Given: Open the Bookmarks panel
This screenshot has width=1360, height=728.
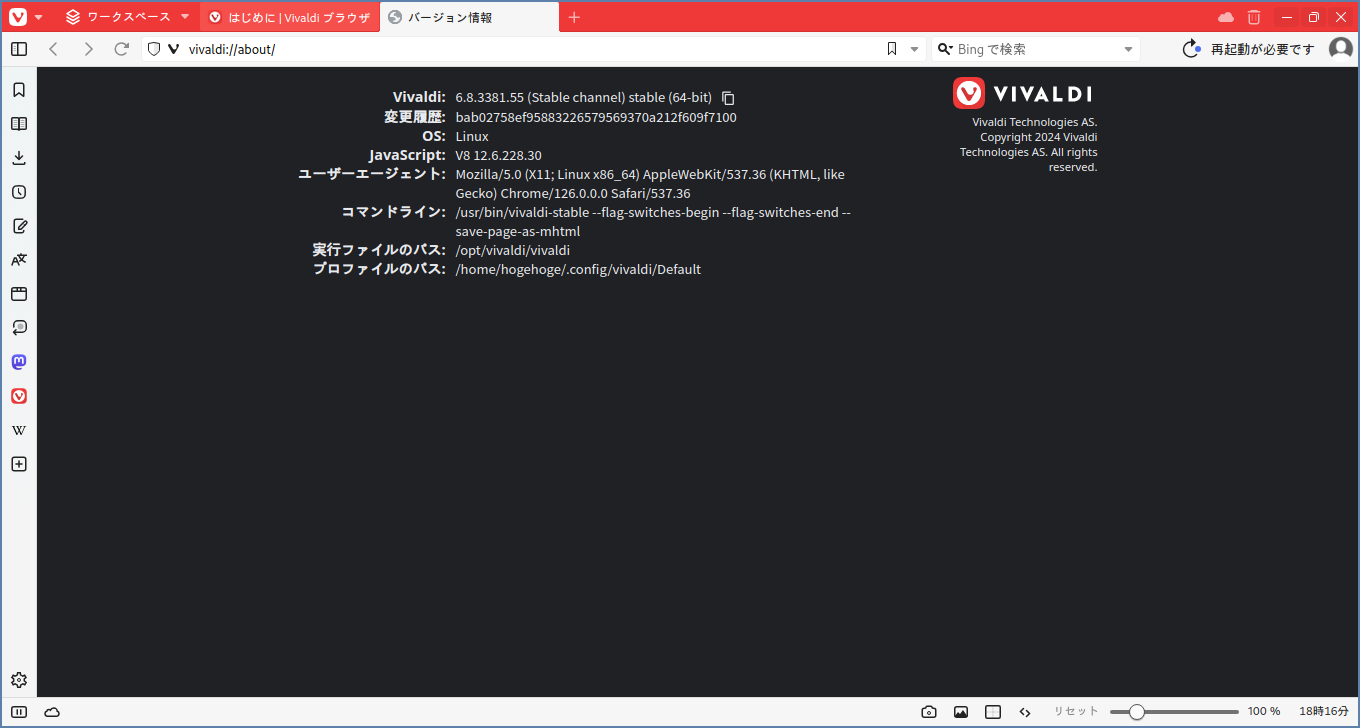Looking at the screenshot, I should tap(18, 90).
